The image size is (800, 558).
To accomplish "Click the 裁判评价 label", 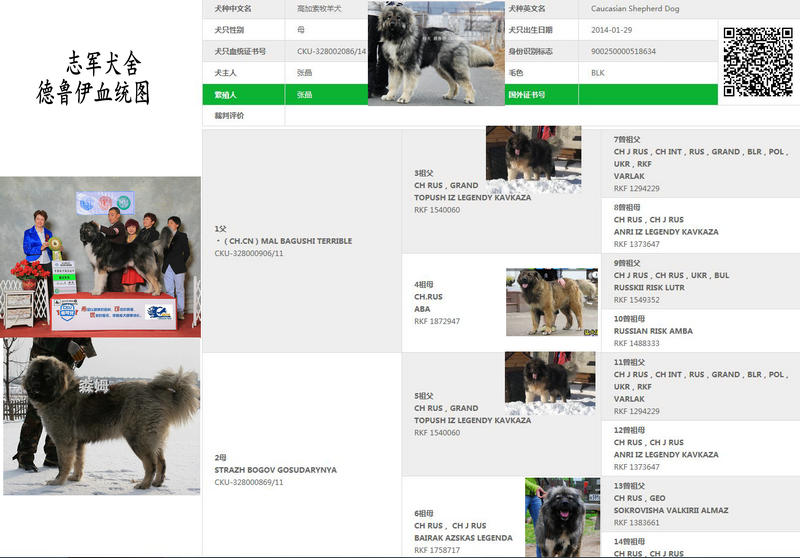I will pyautogui.click(x=229, y=116).
